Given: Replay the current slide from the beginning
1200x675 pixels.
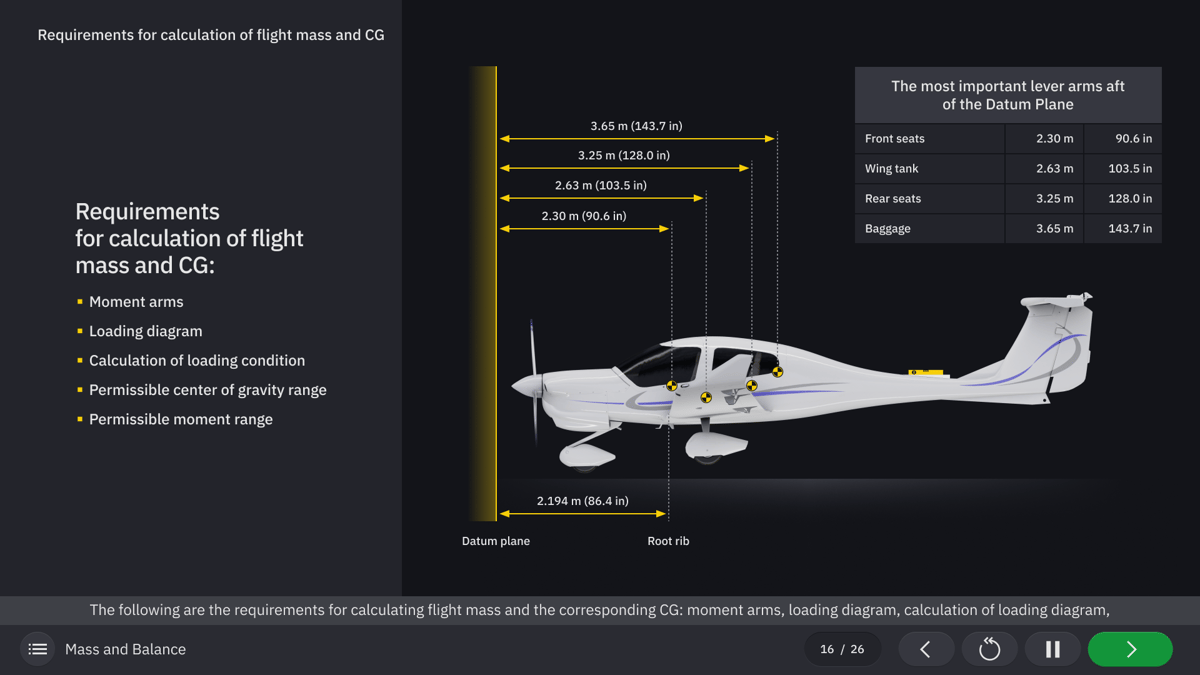Looking at the screenshot, I should pyautogui.click(x=989, y=648).
